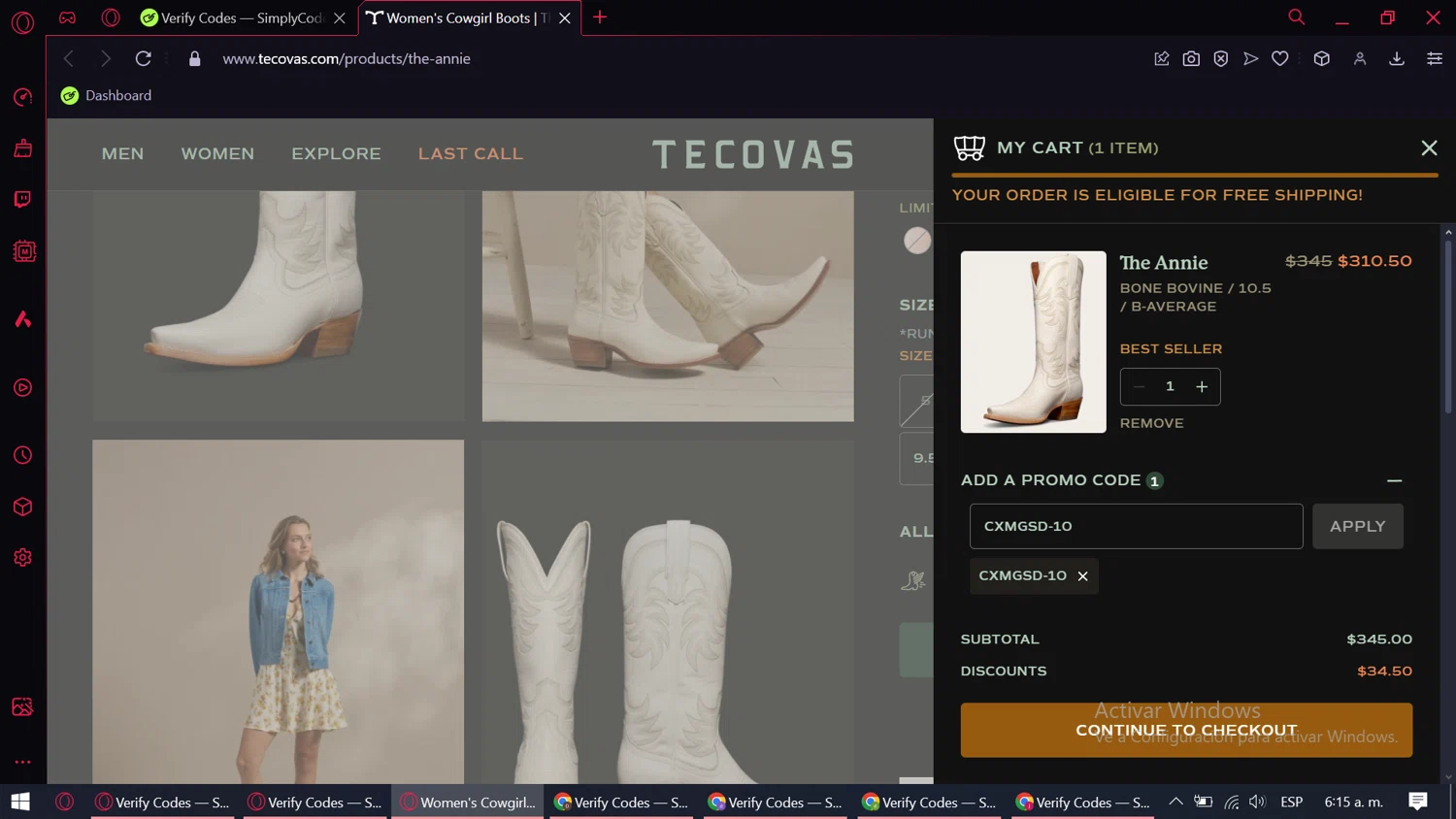Go to Tecovas home via logo

[x=753, y=154]
